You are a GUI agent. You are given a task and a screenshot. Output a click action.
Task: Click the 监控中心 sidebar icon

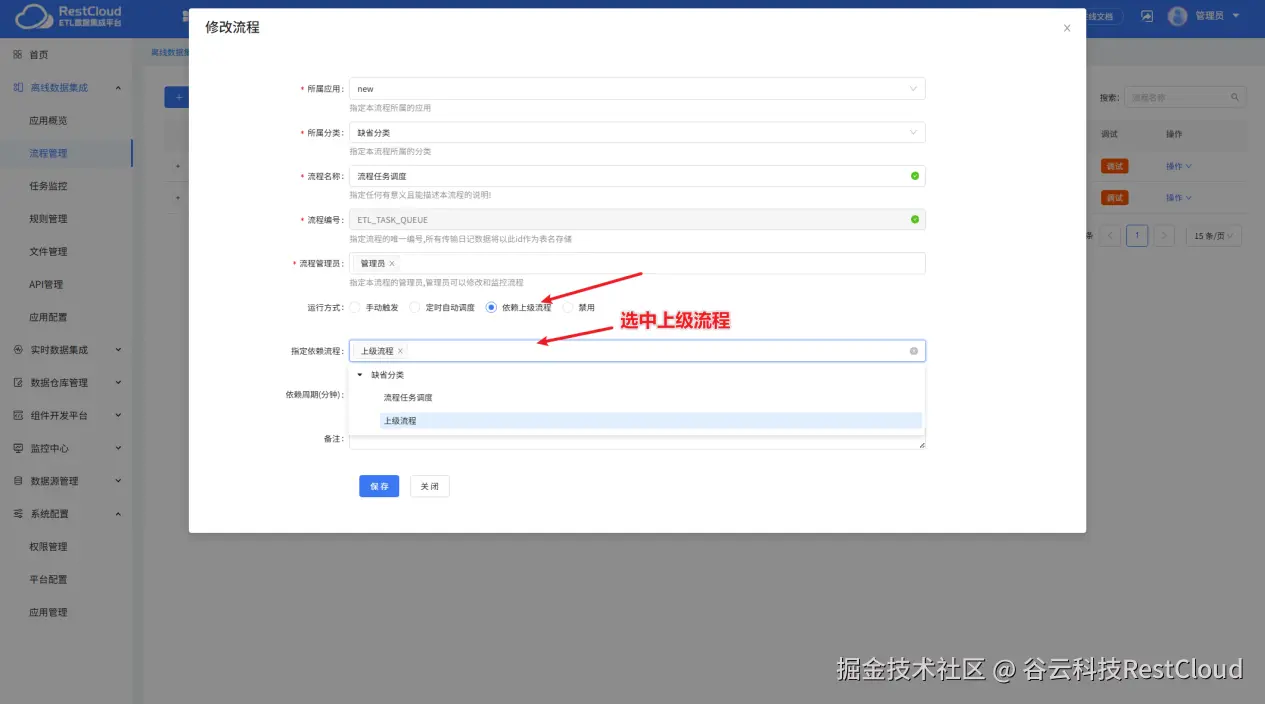pyautogui.click(x=18, y=448)
